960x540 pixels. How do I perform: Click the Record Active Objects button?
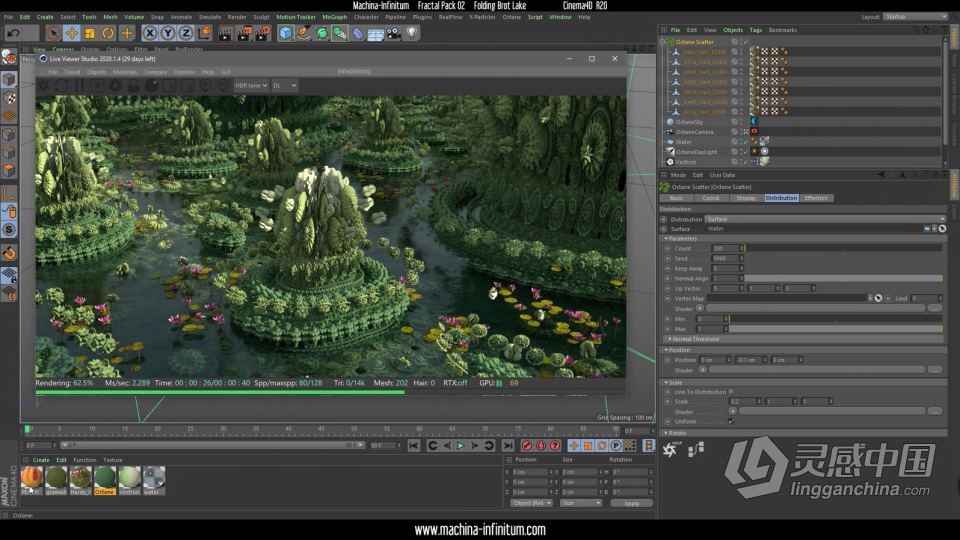(x=527, y=446)
